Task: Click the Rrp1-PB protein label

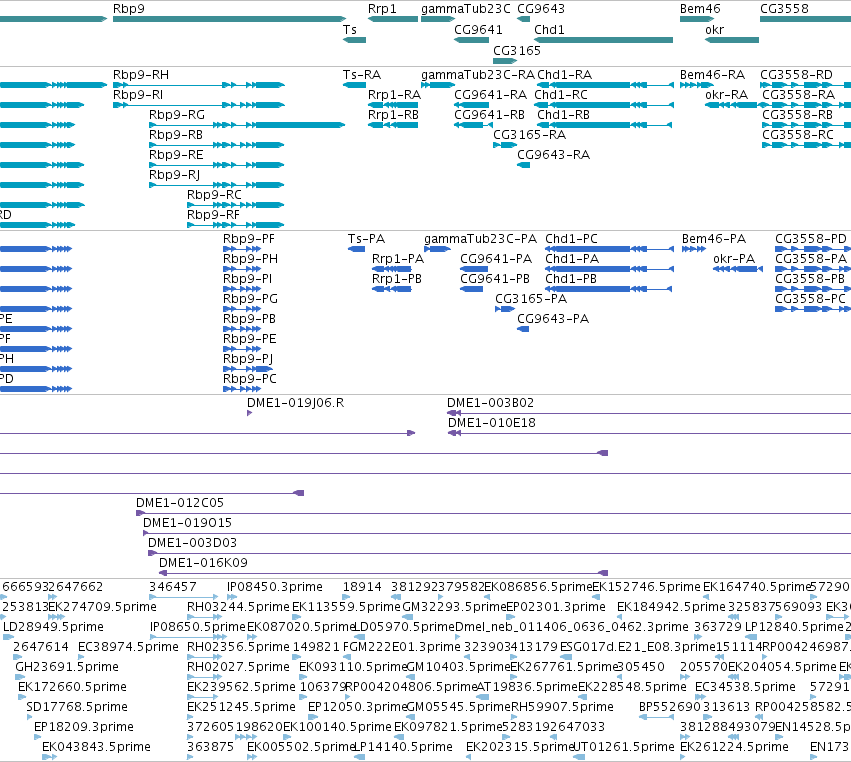Action: pyautogui.click(x=397, y=279)
